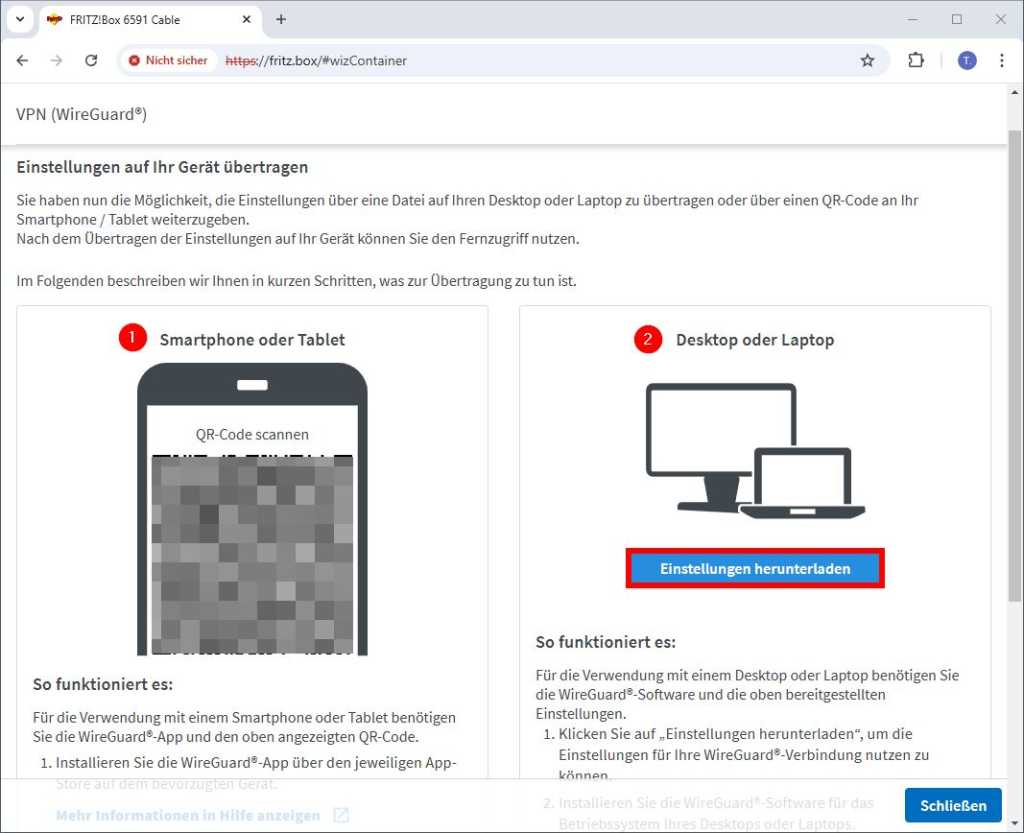Image resolution: width=1024 pixels, height=833 pixels.
Task: Click the back navigation arrow
Action: point(22,61)
